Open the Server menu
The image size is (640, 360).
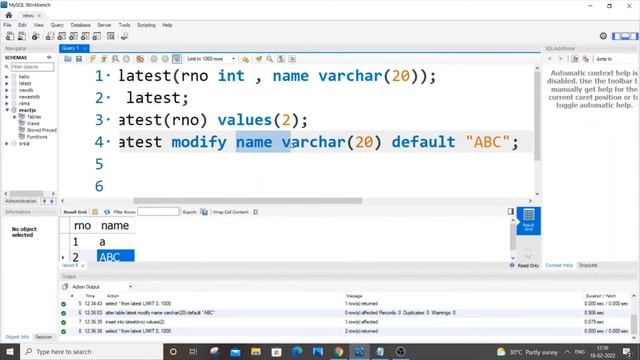[x=104, y=25]
